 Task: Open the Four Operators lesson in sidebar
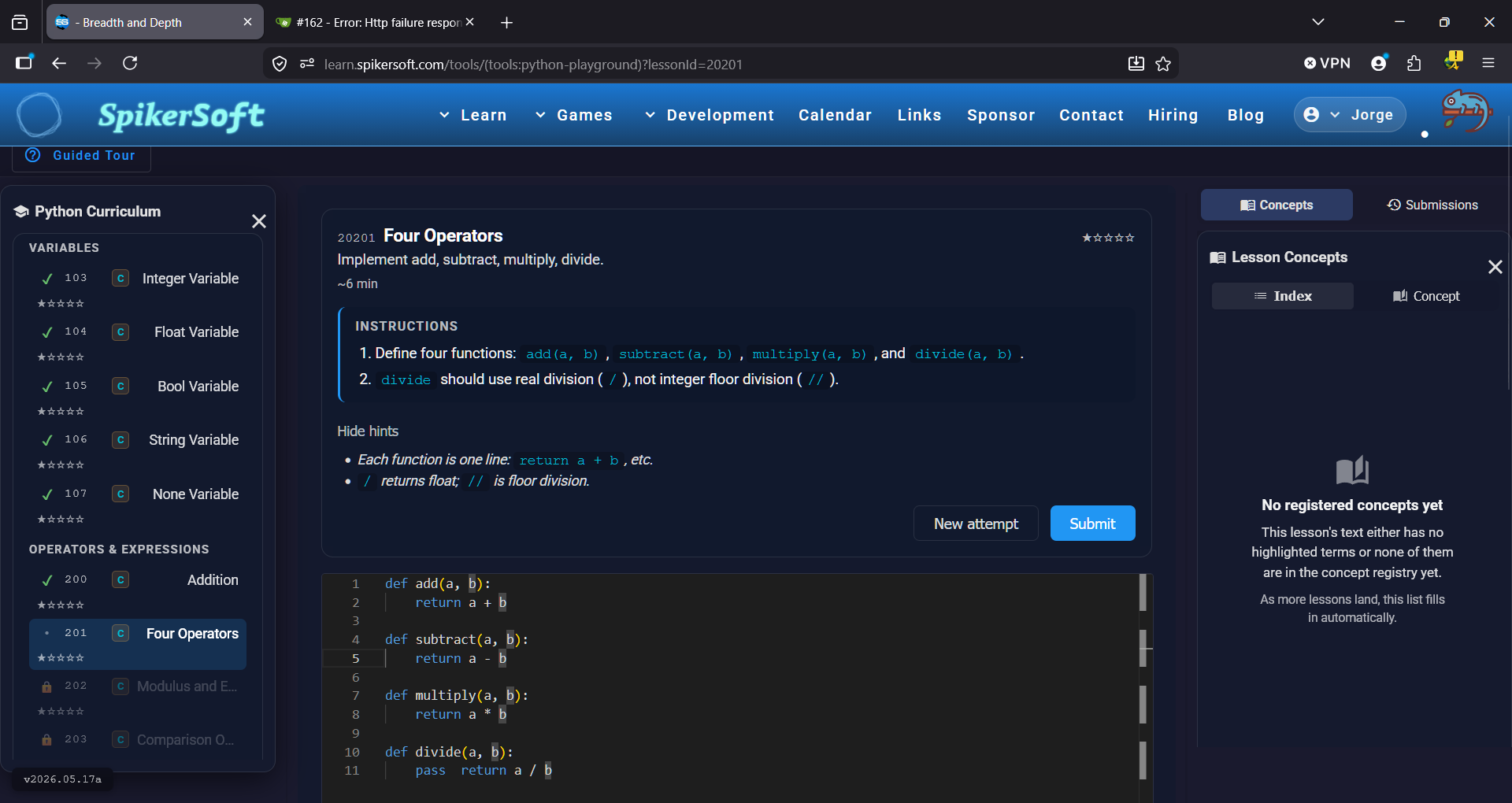pyautogui.click(x=138, y=644)
